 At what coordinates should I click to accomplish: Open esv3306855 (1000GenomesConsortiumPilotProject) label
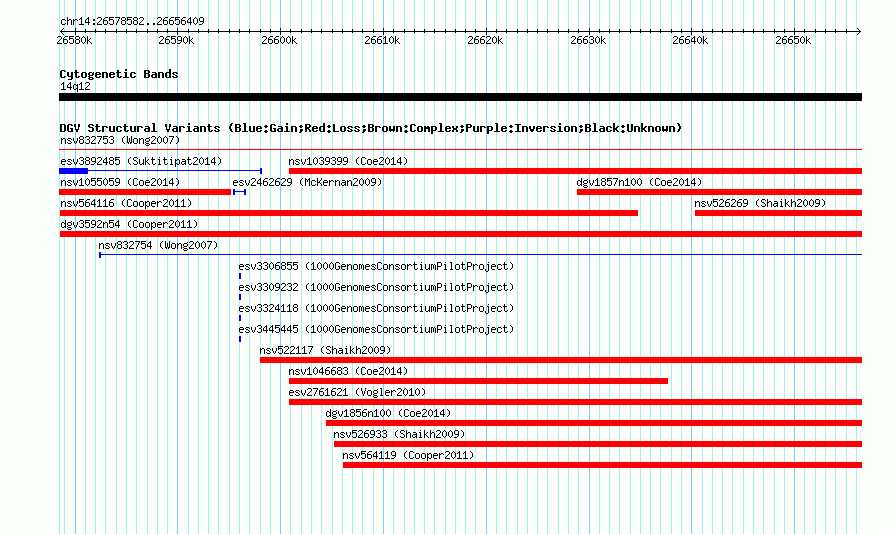376,266
